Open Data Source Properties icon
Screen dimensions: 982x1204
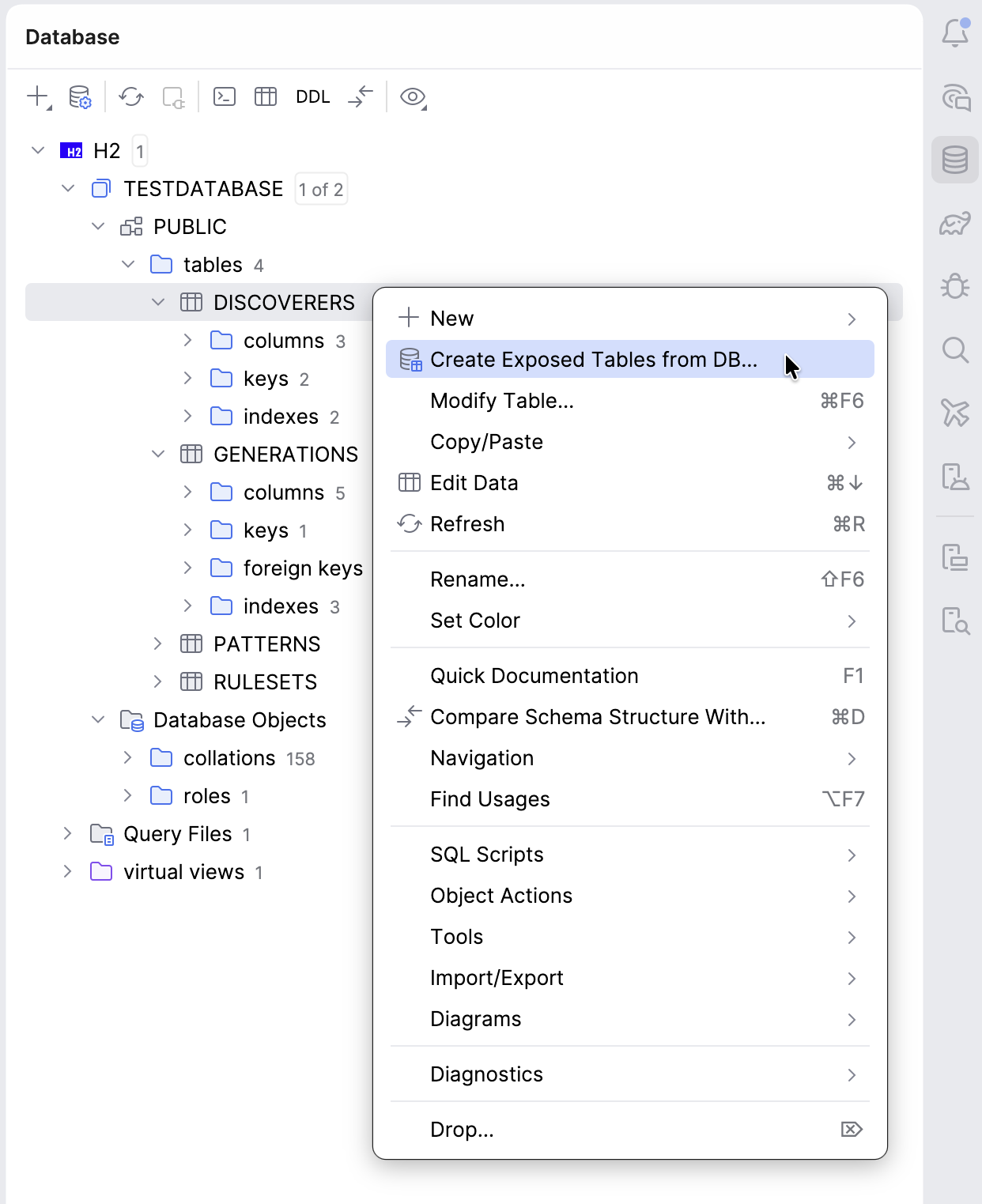[x=80, y=96]
